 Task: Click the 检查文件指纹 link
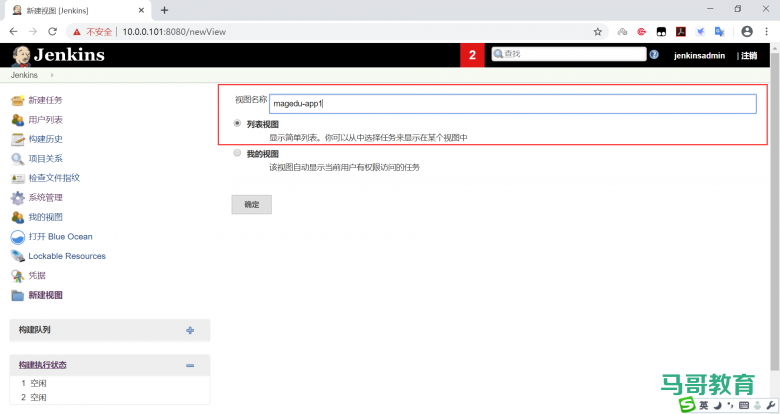(x=54, y=178)
